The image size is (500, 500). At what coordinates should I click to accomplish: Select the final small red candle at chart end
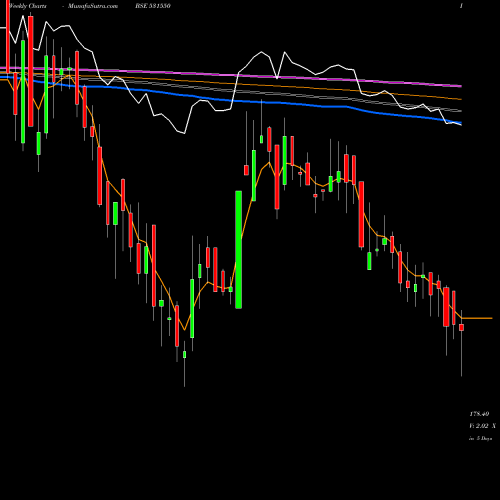click(x=461, y=327)
